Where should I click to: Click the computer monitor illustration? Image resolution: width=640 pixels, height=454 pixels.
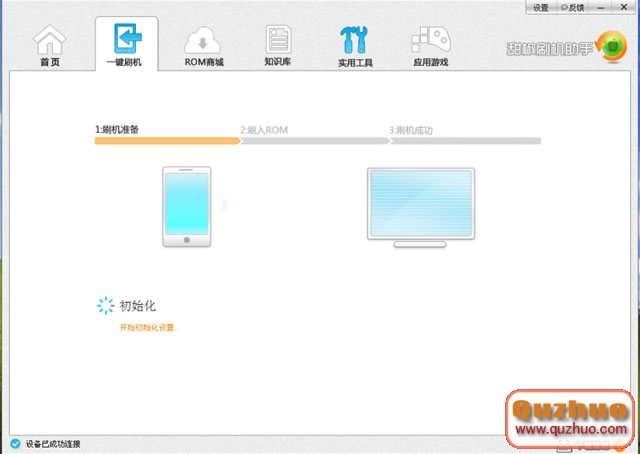click(421, 207)
